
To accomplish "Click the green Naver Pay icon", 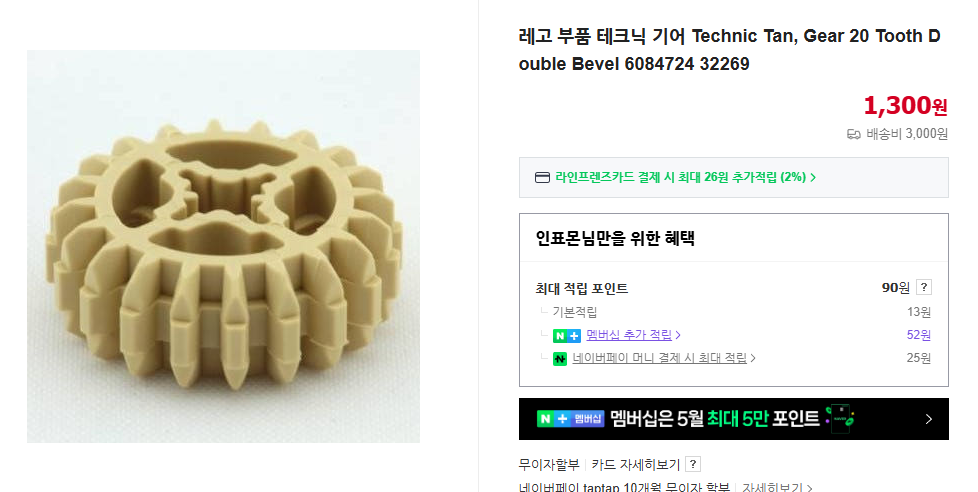I will 559,359.
